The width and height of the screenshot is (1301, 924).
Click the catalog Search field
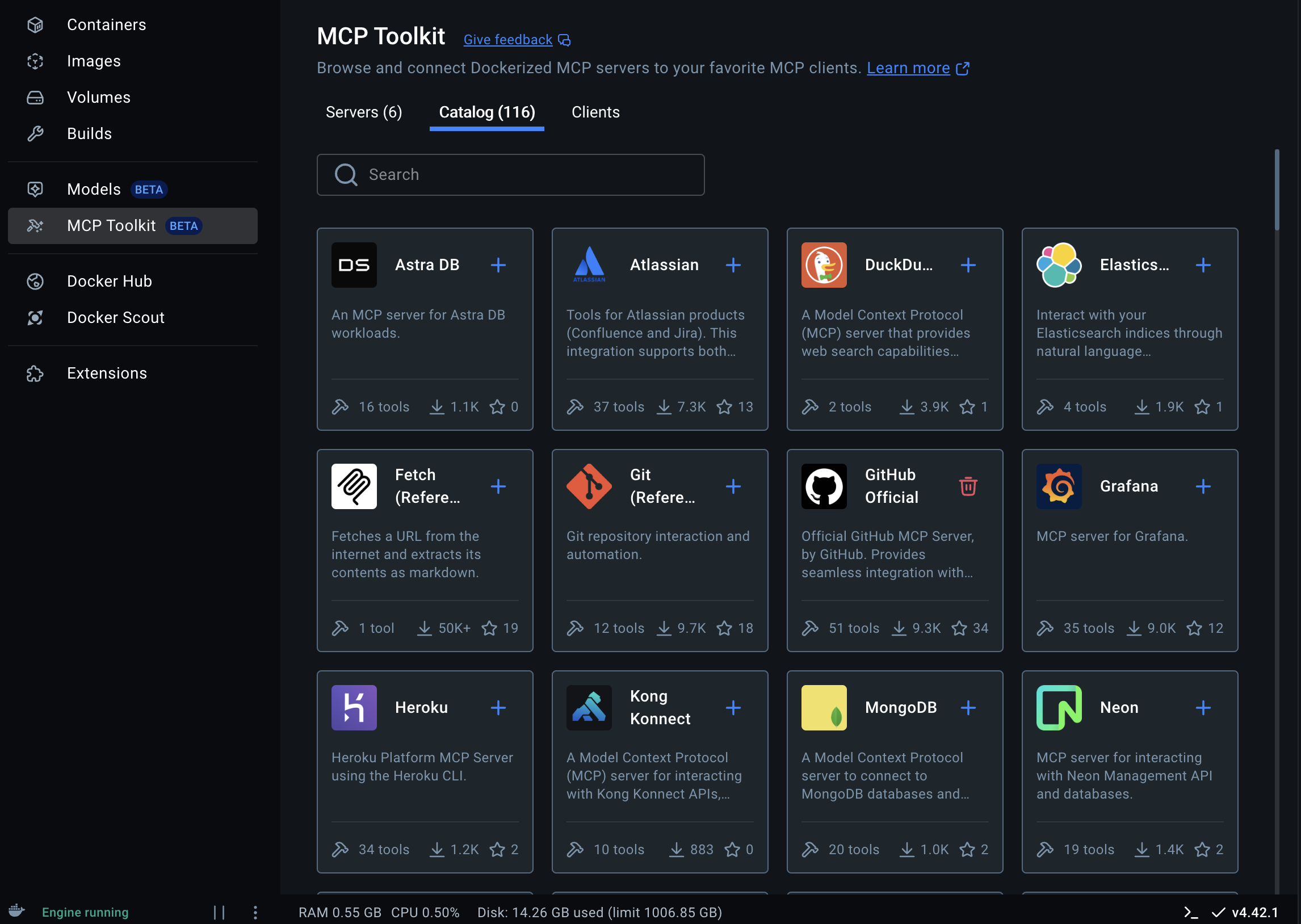pyautogui.click(x=510, y=175)
